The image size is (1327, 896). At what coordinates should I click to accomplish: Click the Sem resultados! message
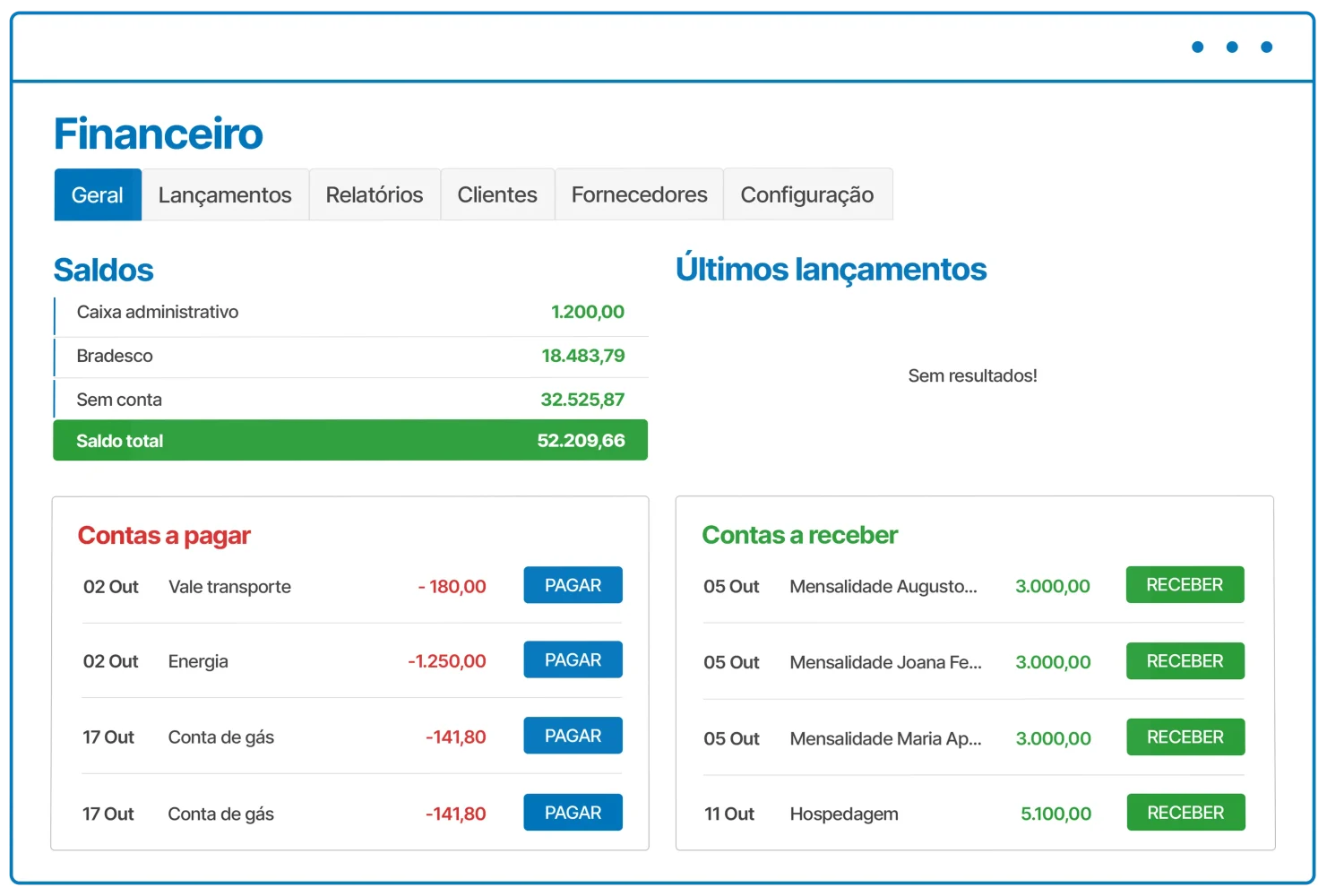pos(972,375)
